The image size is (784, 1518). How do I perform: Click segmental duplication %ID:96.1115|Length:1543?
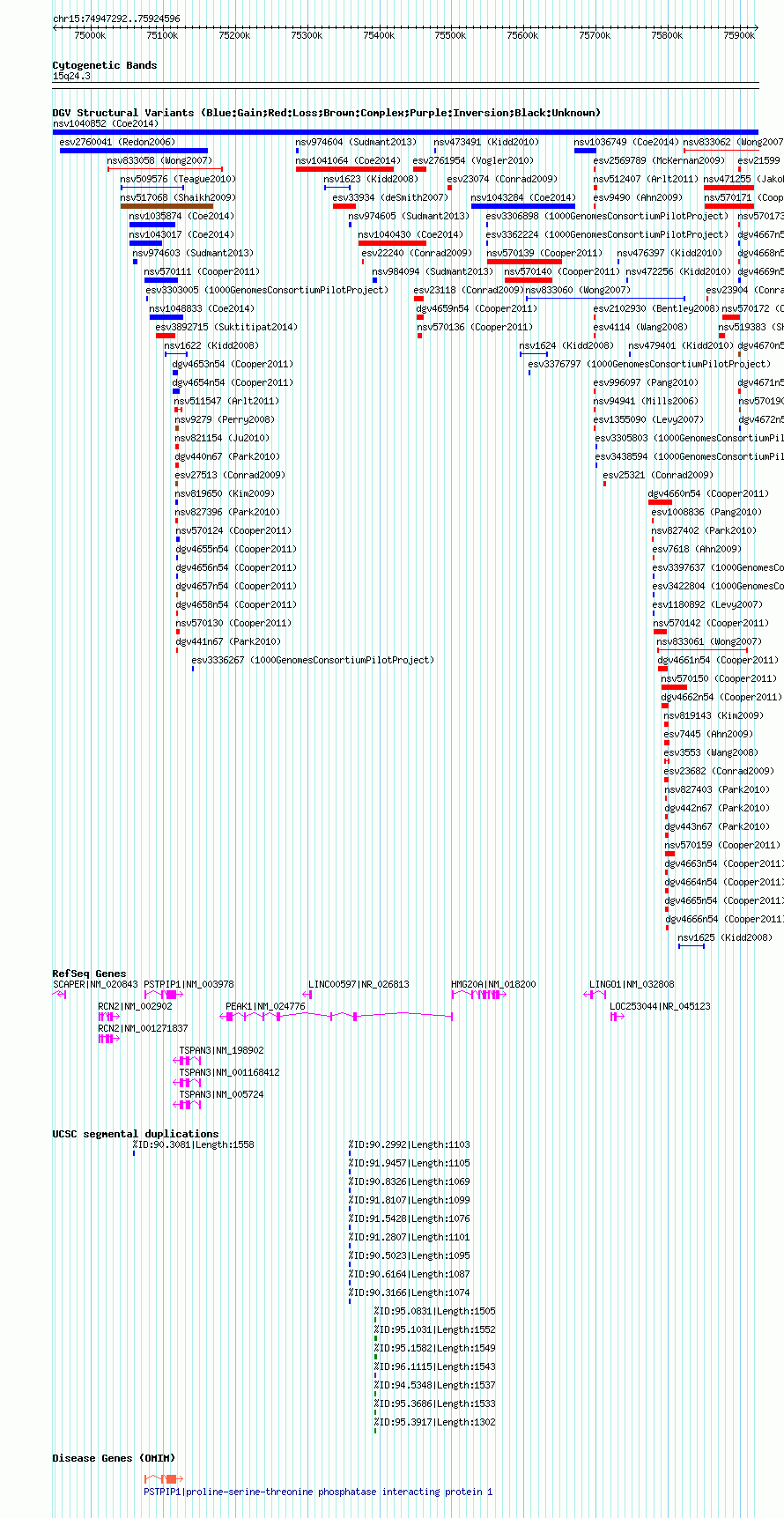(435, 1366)
